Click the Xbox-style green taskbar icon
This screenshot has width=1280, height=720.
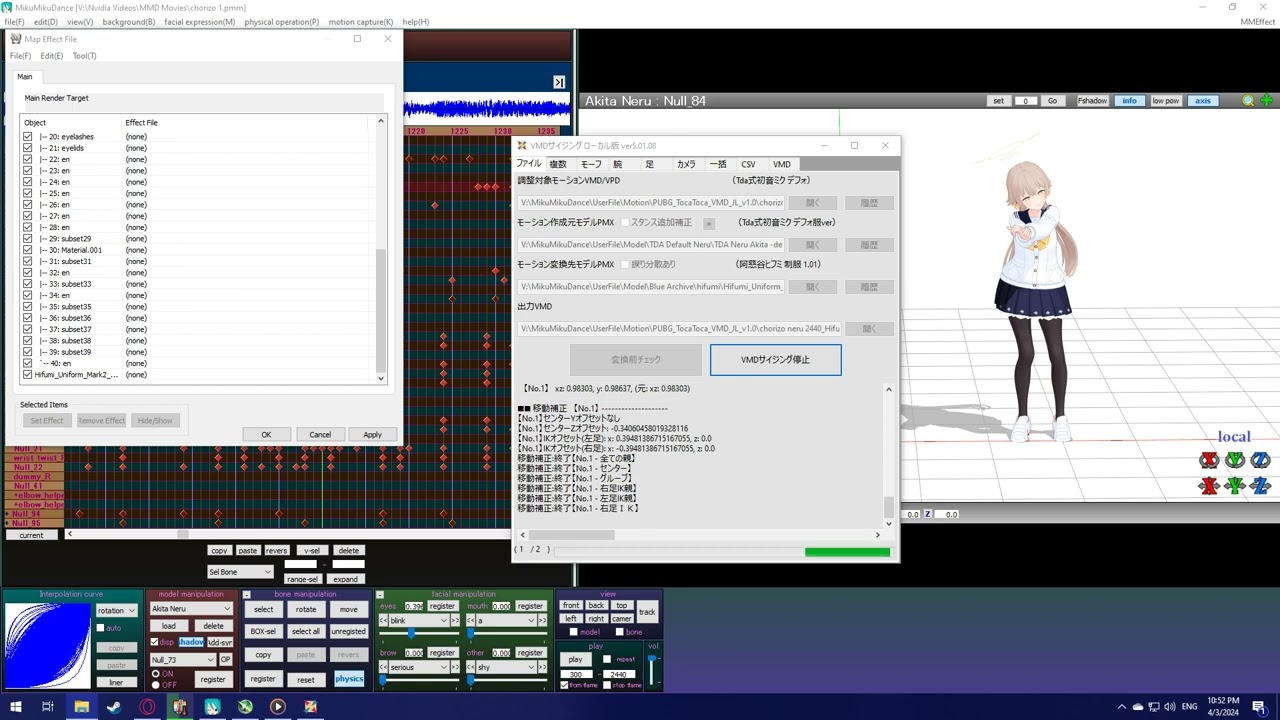tap(245, 707)
